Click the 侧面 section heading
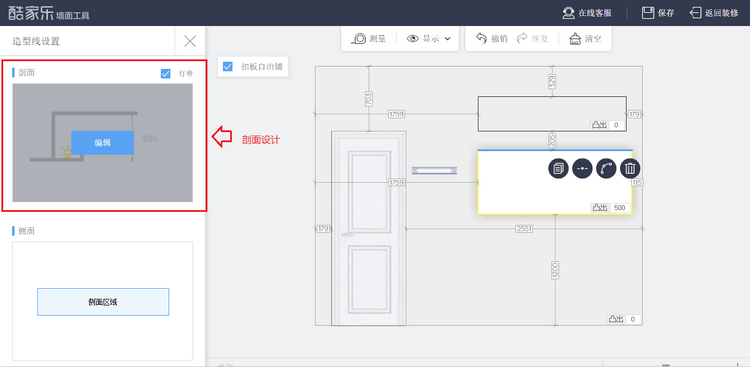750x367 pixels. [26, 231]
